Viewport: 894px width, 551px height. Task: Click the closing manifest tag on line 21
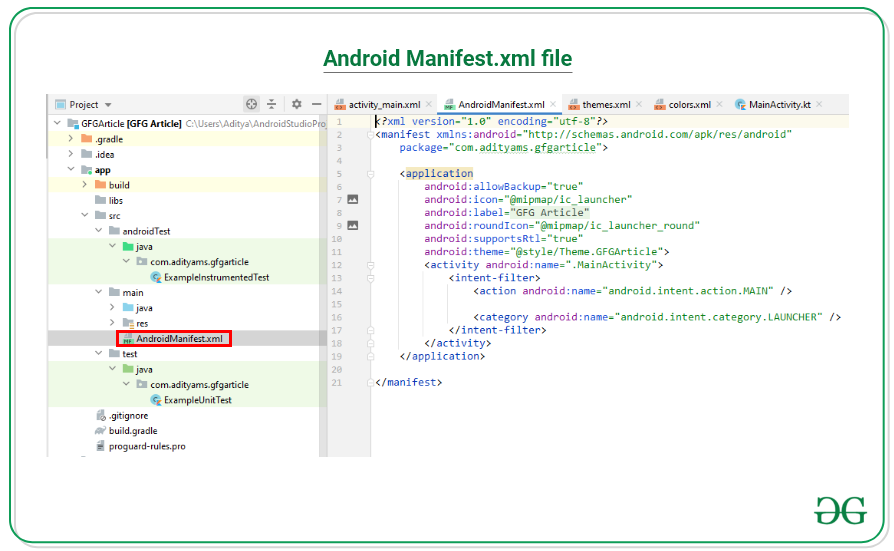pos(409,383)
